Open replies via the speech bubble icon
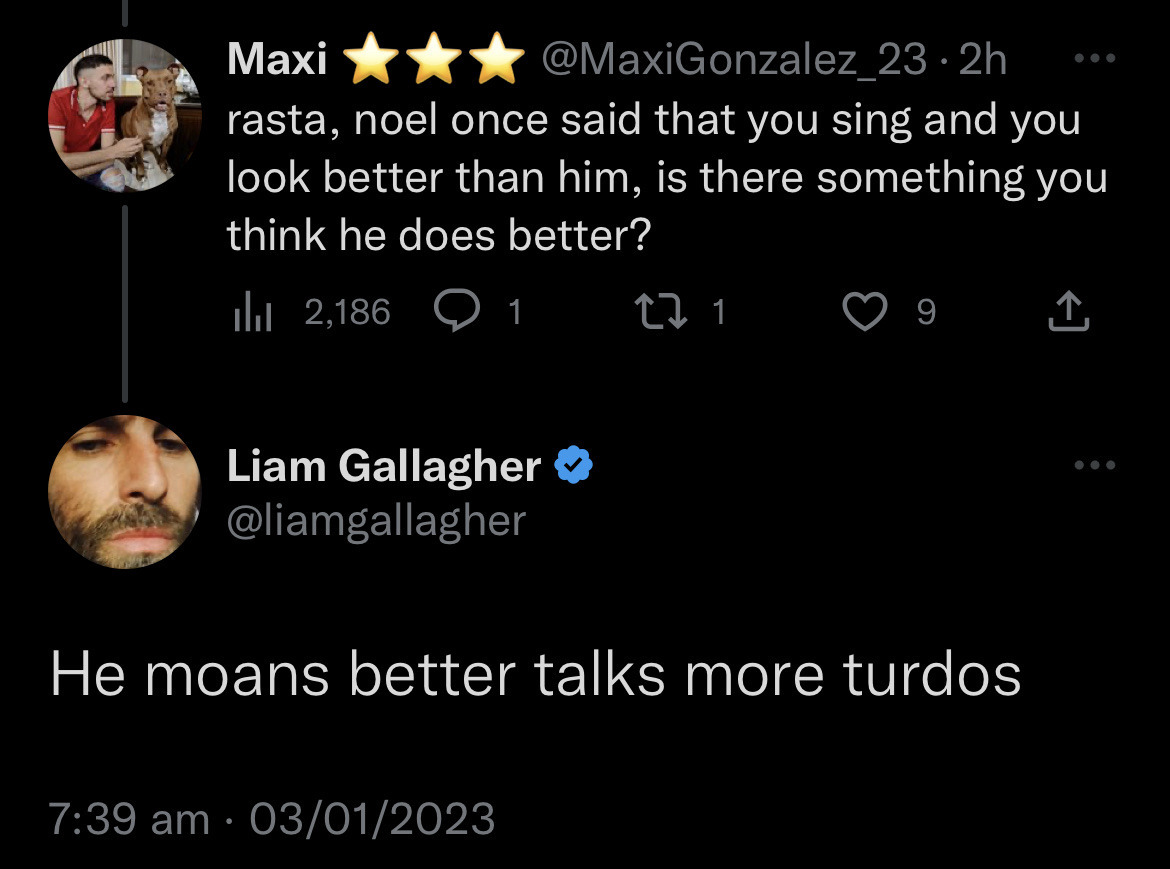This screenshot has height=869, width=1170. click(x=457, y=310)
